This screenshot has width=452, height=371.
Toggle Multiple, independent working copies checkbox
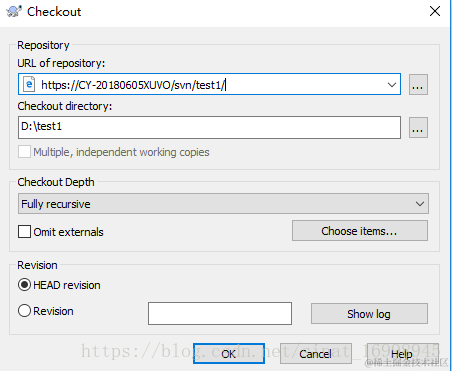click(24, 152)
